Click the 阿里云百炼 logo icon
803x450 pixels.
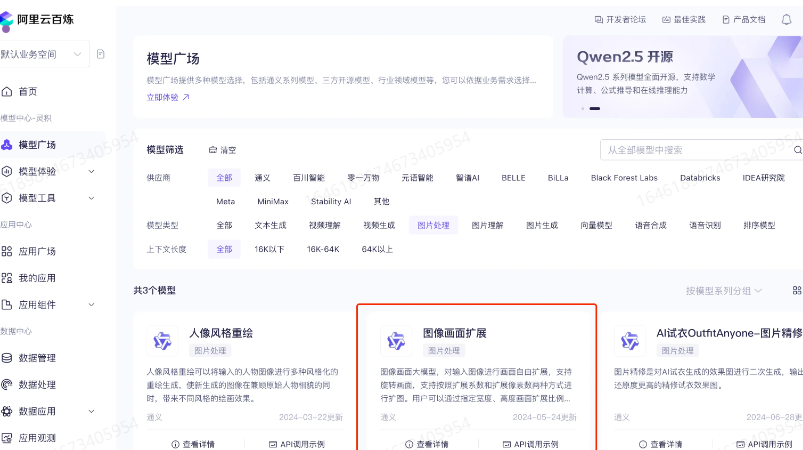(6, 21)
